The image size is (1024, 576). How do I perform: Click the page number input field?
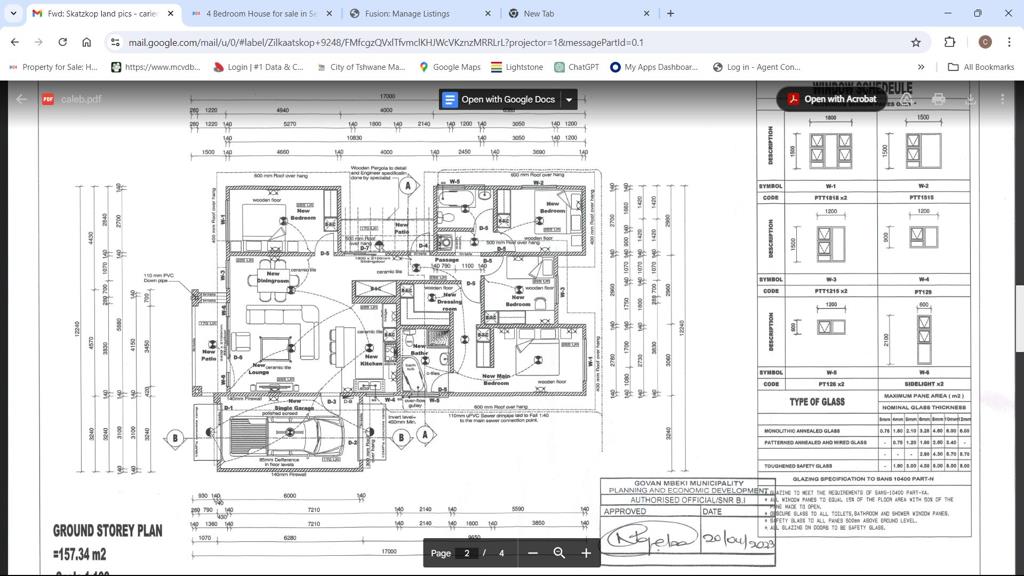point(467,553)
